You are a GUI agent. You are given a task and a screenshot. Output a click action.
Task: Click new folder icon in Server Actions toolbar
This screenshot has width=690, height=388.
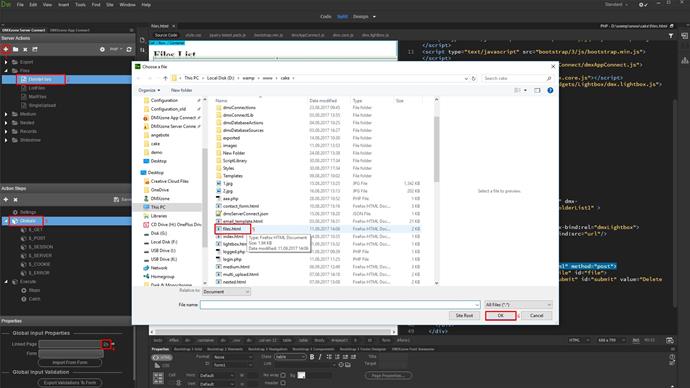(15, 49)
